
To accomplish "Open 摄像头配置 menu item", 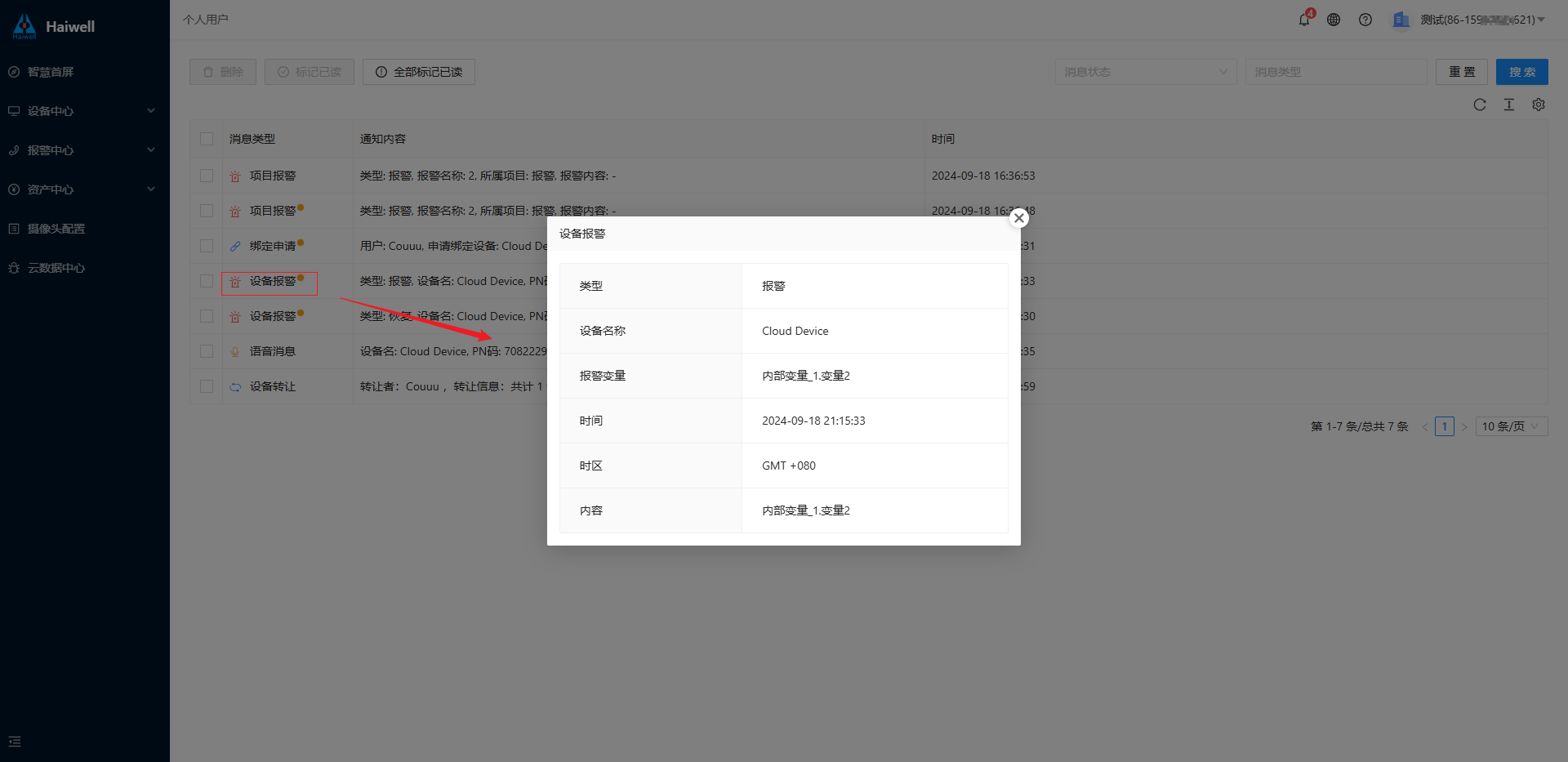I will point(85,229).
